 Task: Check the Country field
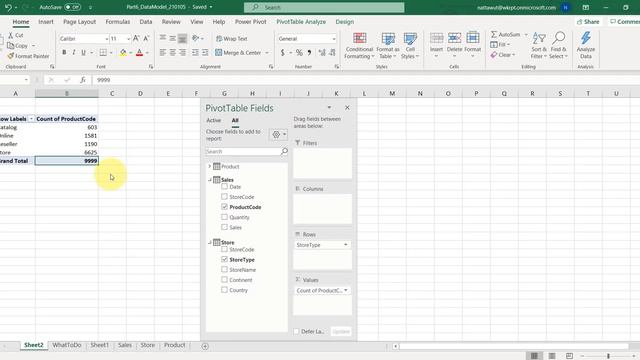(224, 290)
